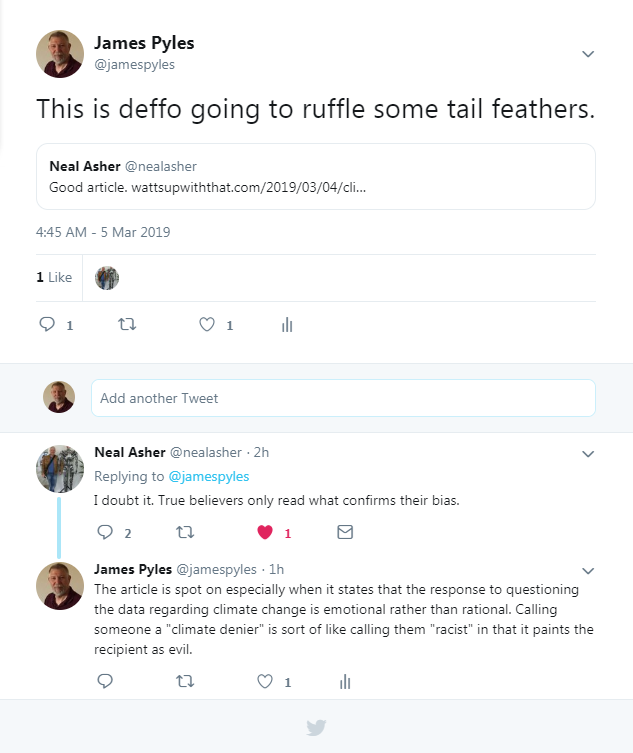Image resolution: width=633 pixels, height=753 pixels.
Task: Retweet Neal Asher's reply
Action: coord(185,533)
